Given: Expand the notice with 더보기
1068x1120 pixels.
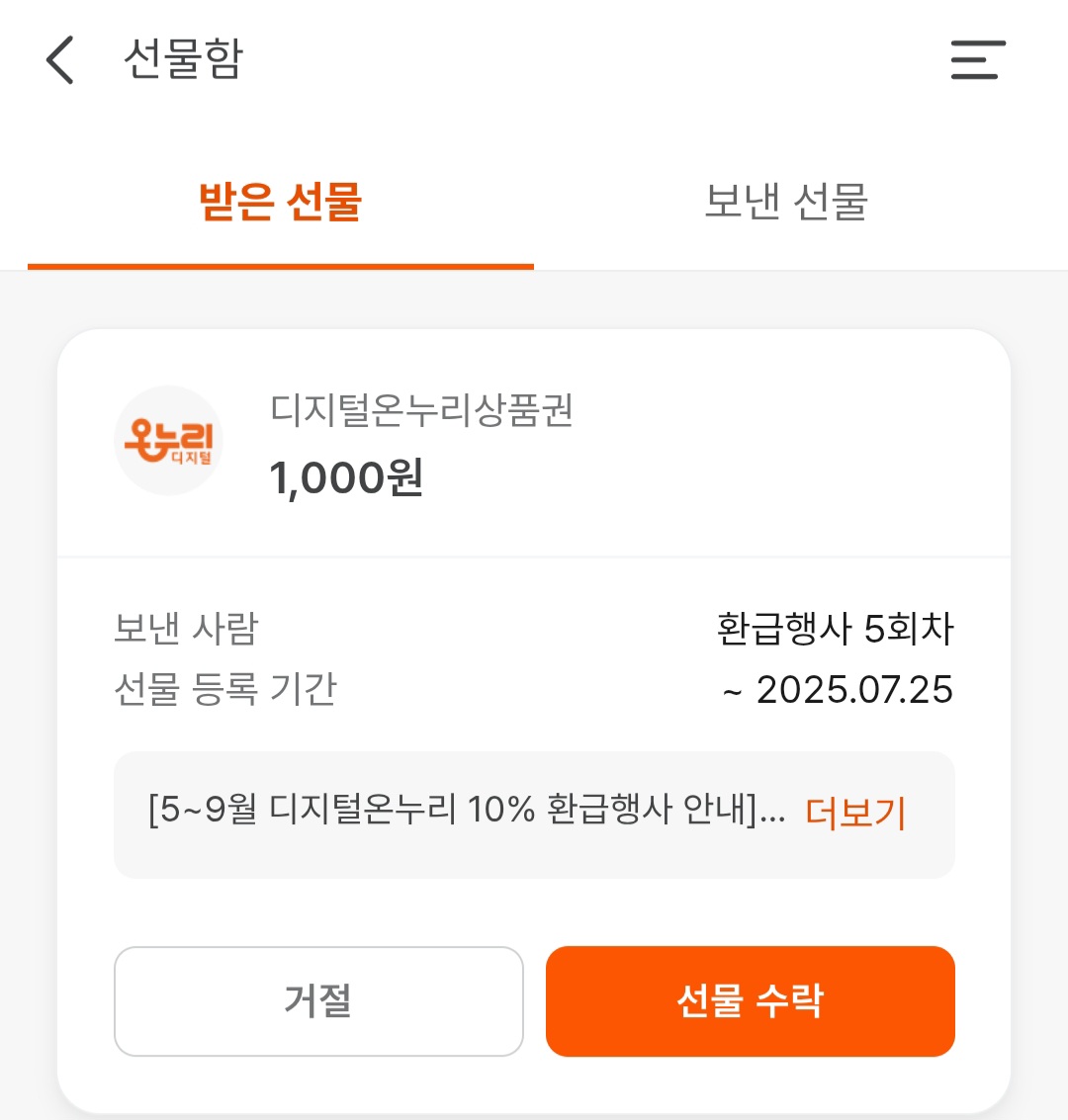Looking at the screenshot, I should (x=855, y=813).
